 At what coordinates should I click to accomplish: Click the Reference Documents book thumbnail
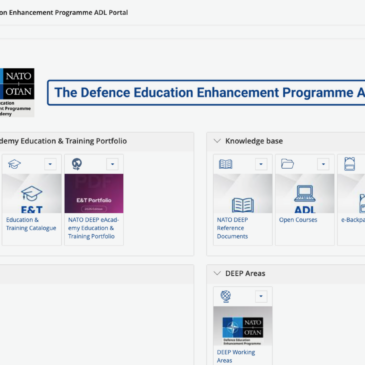point(243,193)
